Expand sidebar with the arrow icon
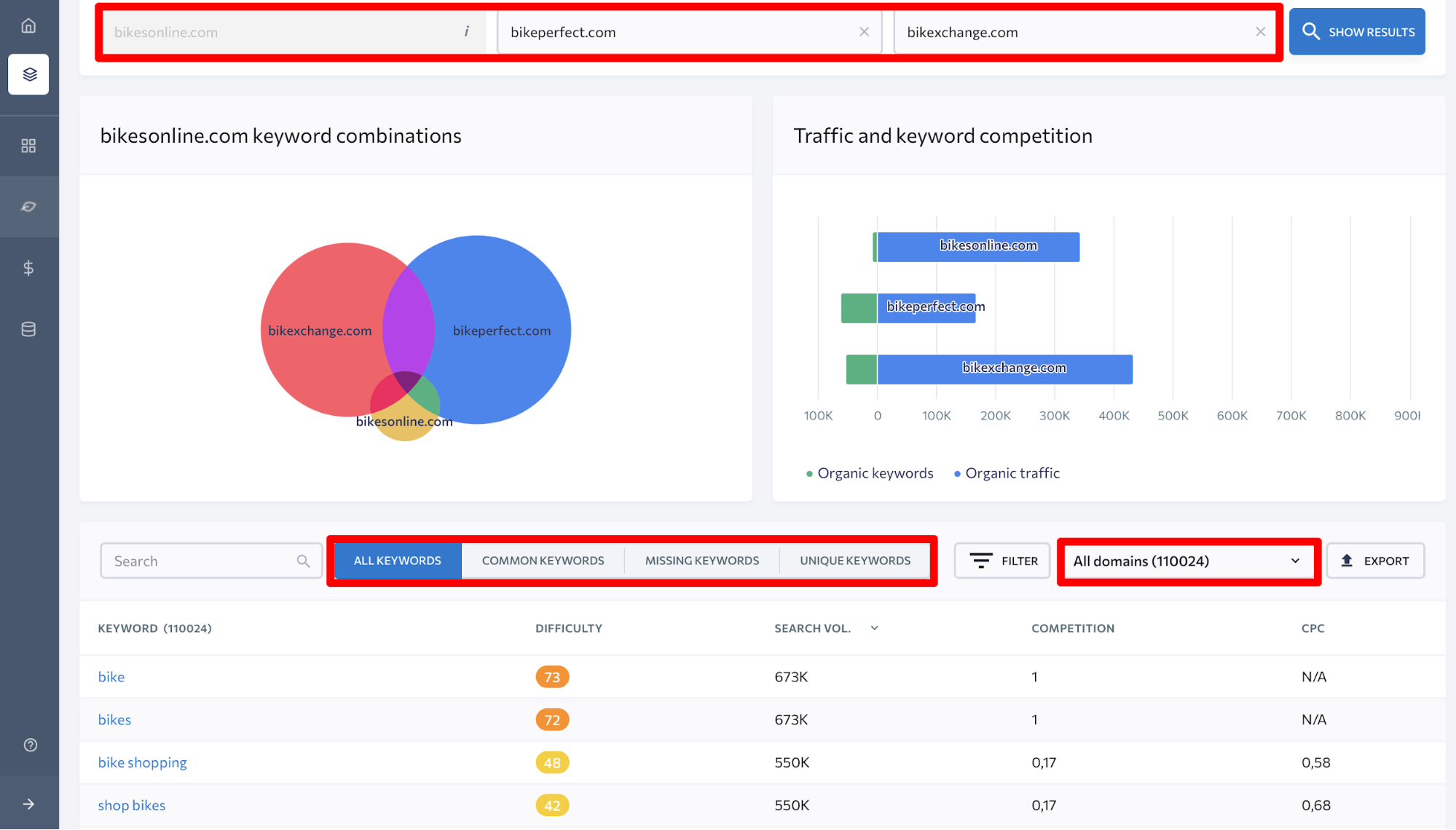The height and width of the screenshot is (830, 1456). point(28,804)
